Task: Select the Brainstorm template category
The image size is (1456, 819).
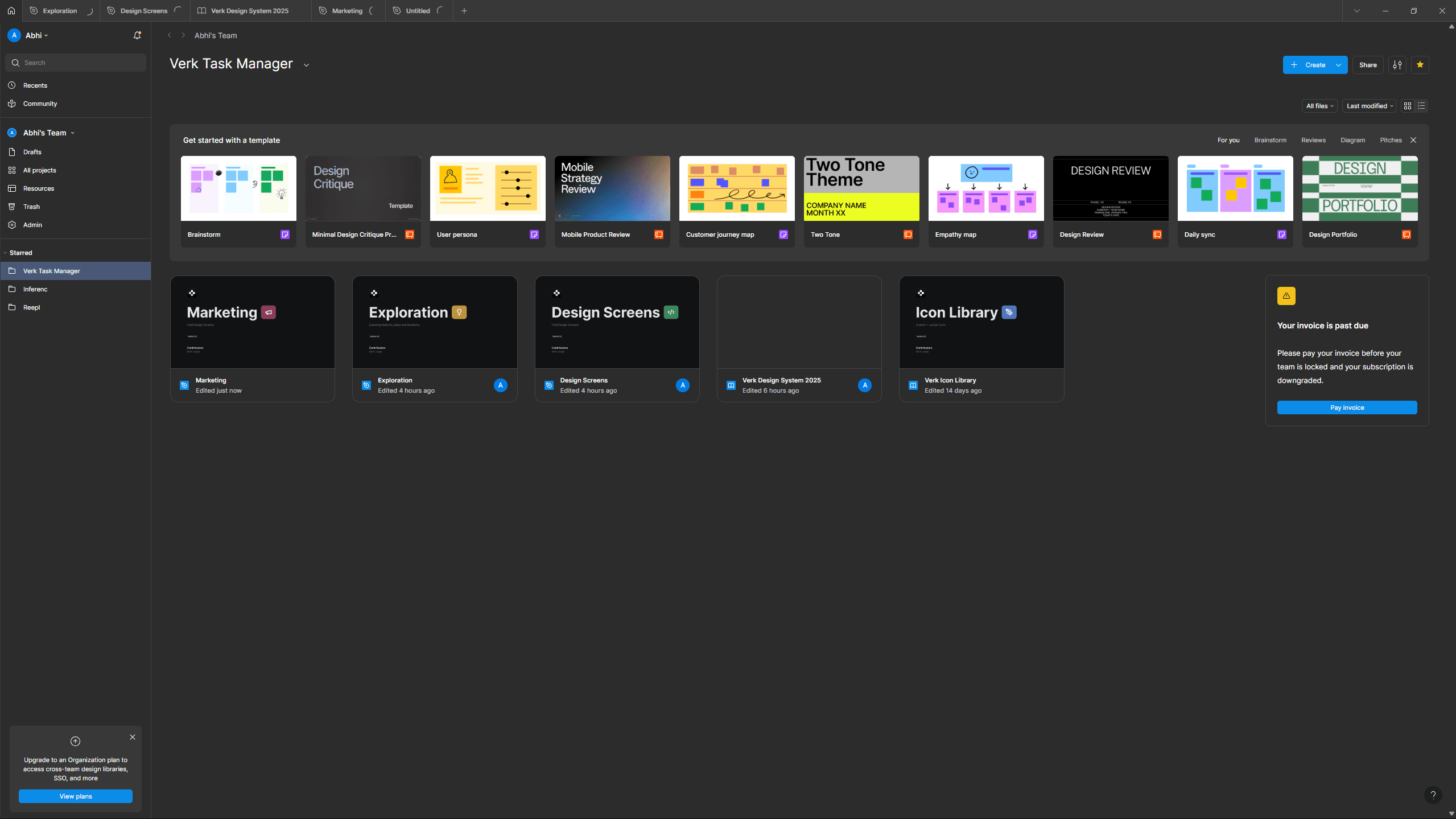Action: [1270, 140]
